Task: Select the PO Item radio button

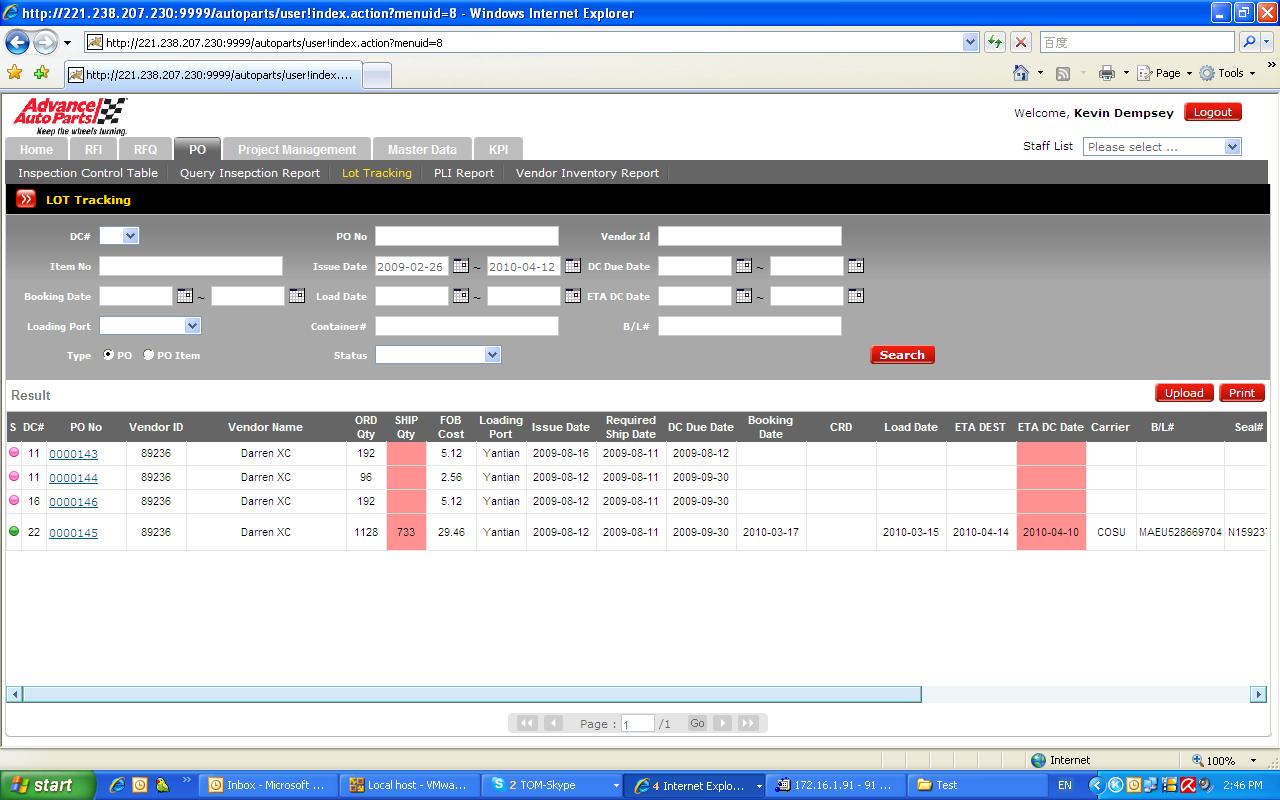Action: coord(149,355)
